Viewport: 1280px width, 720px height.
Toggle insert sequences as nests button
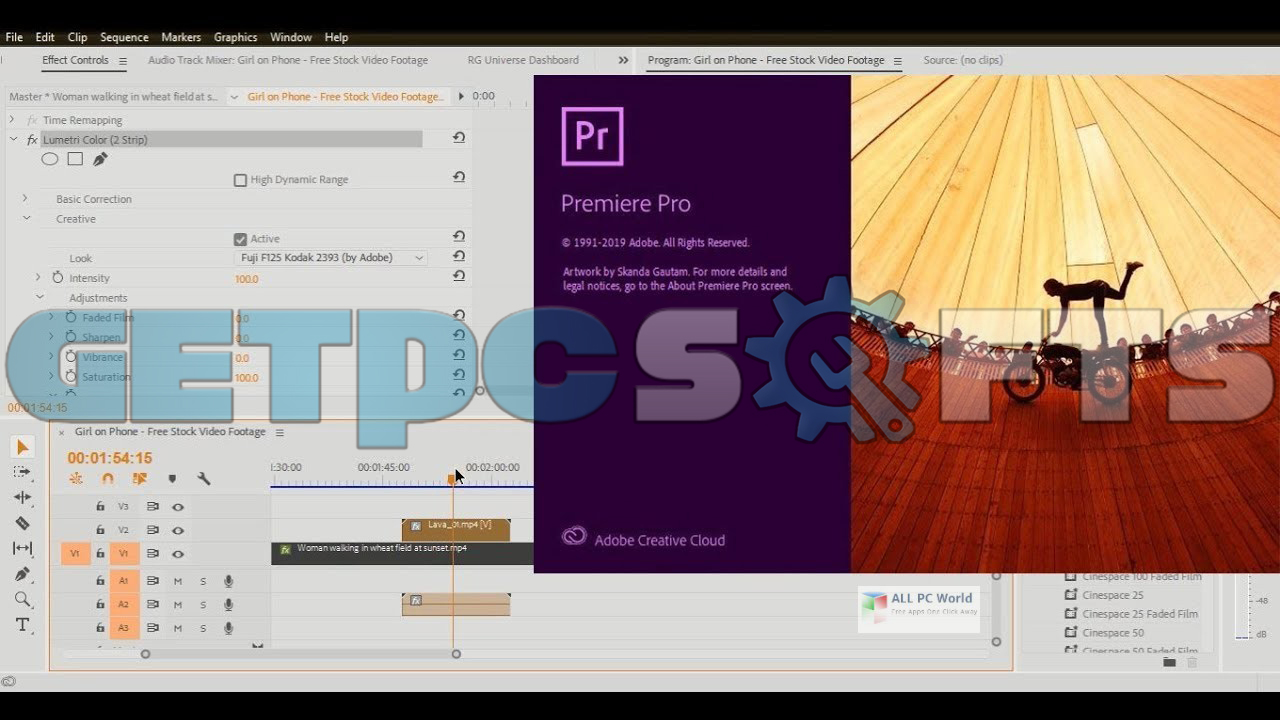click(x=76, y=479)
